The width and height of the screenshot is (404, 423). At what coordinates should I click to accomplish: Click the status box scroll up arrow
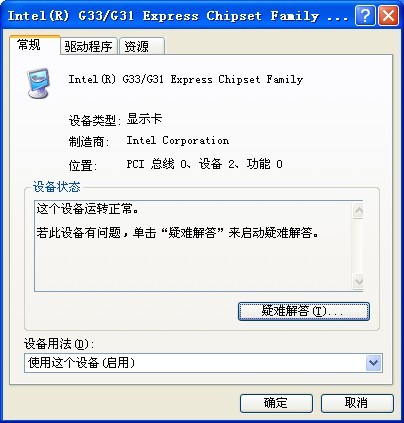(x=359, y=210)
